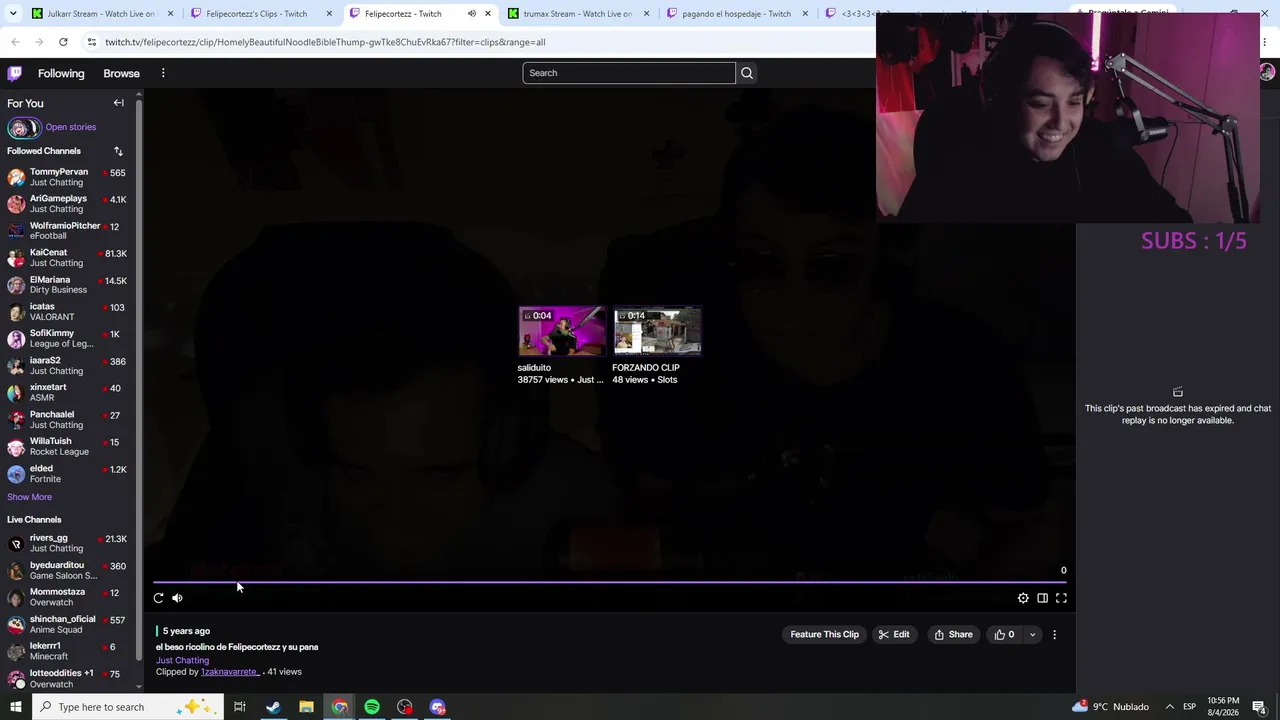Open TommyPervan channel
Viewport: 1280px width, 720px height.
pos(66,177)
